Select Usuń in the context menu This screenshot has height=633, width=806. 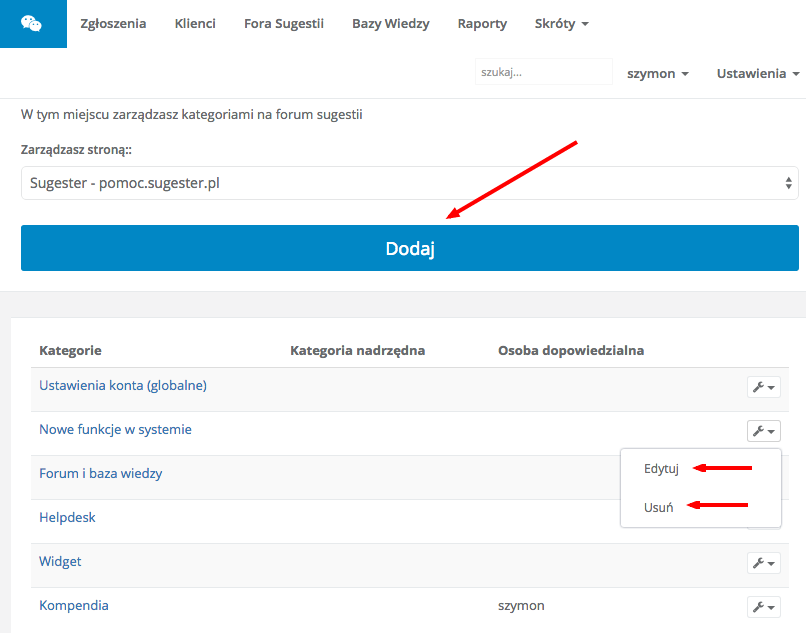(659, 507)
